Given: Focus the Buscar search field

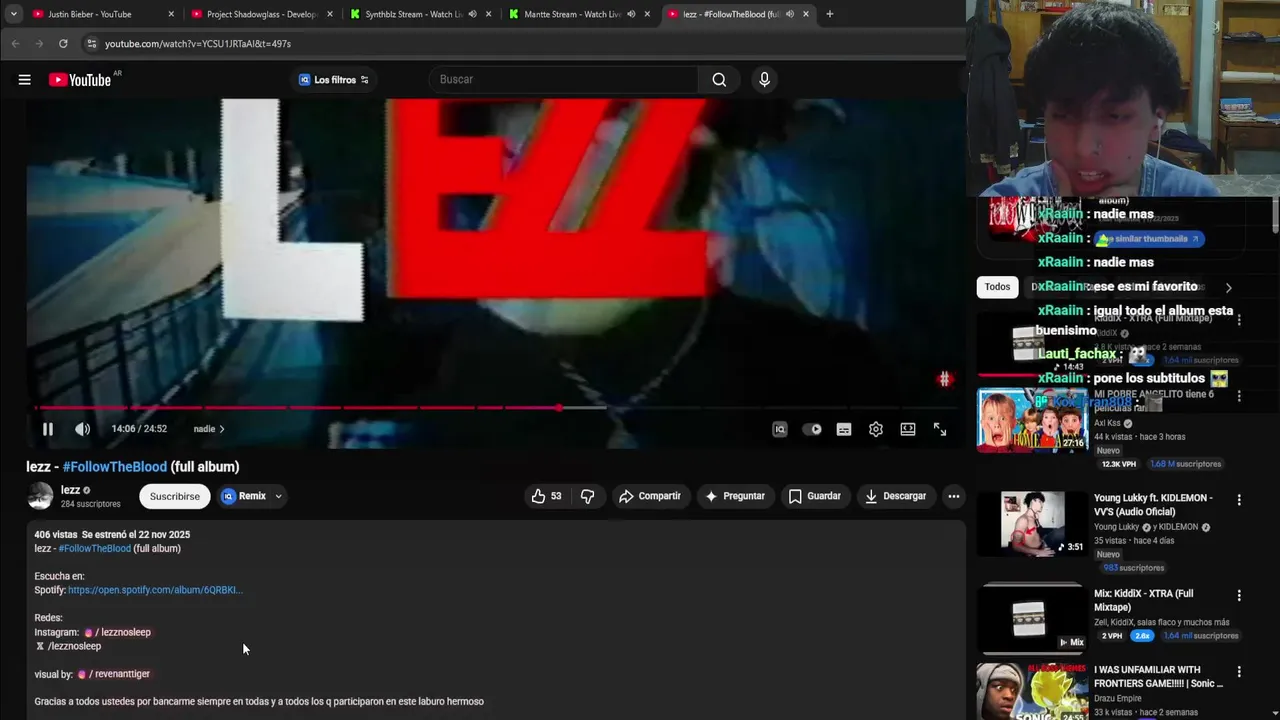Looking at the screenshot, I should 565,80.
